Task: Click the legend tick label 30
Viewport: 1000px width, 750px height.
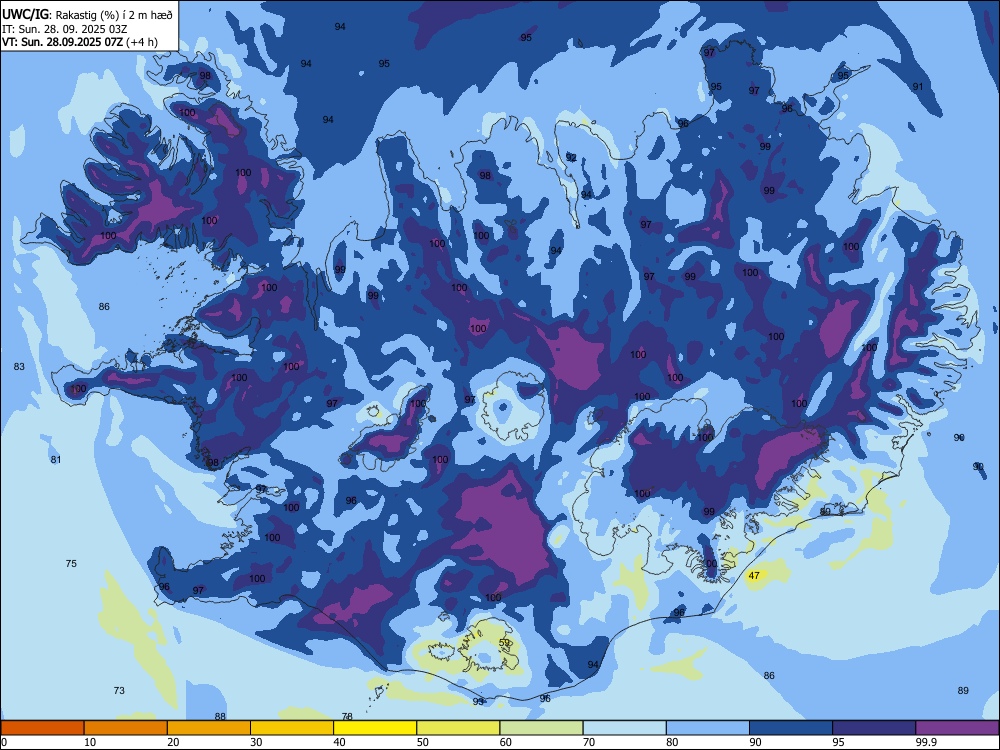Action: (x=256, y=742)
